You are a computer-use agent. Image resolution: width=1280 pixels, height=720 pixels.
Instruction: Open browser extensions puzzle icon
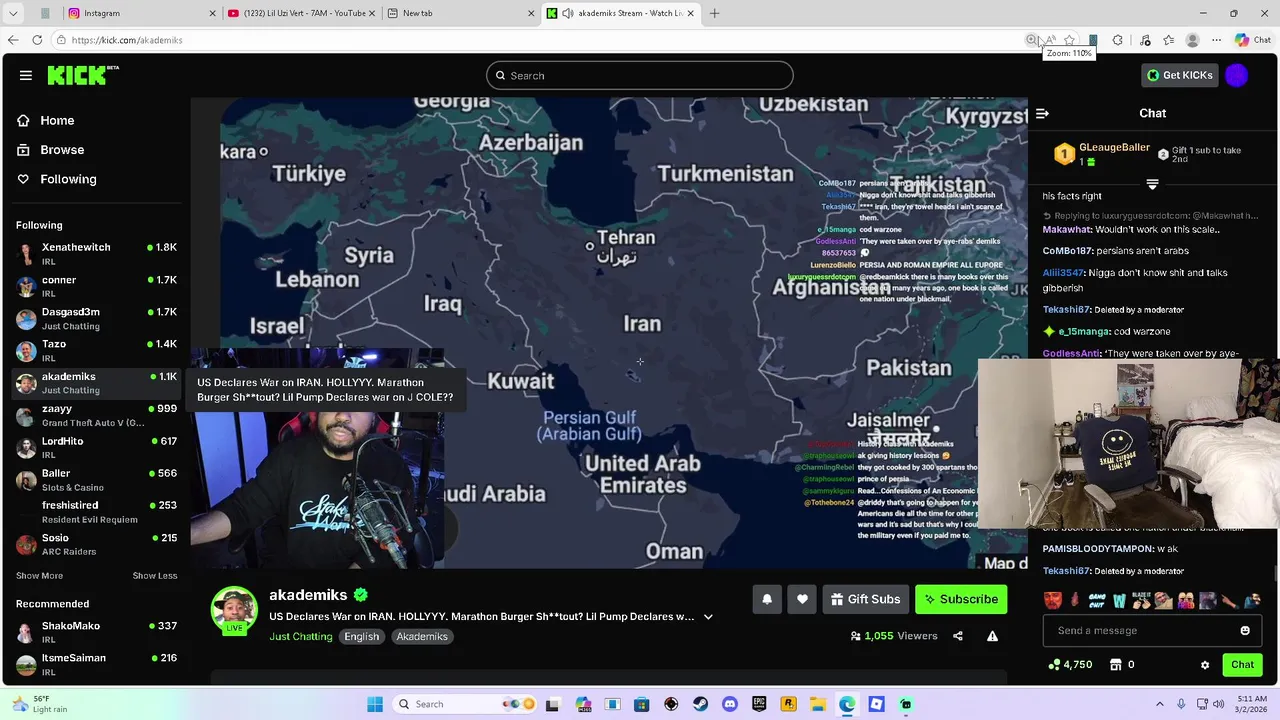(1118, 40)
